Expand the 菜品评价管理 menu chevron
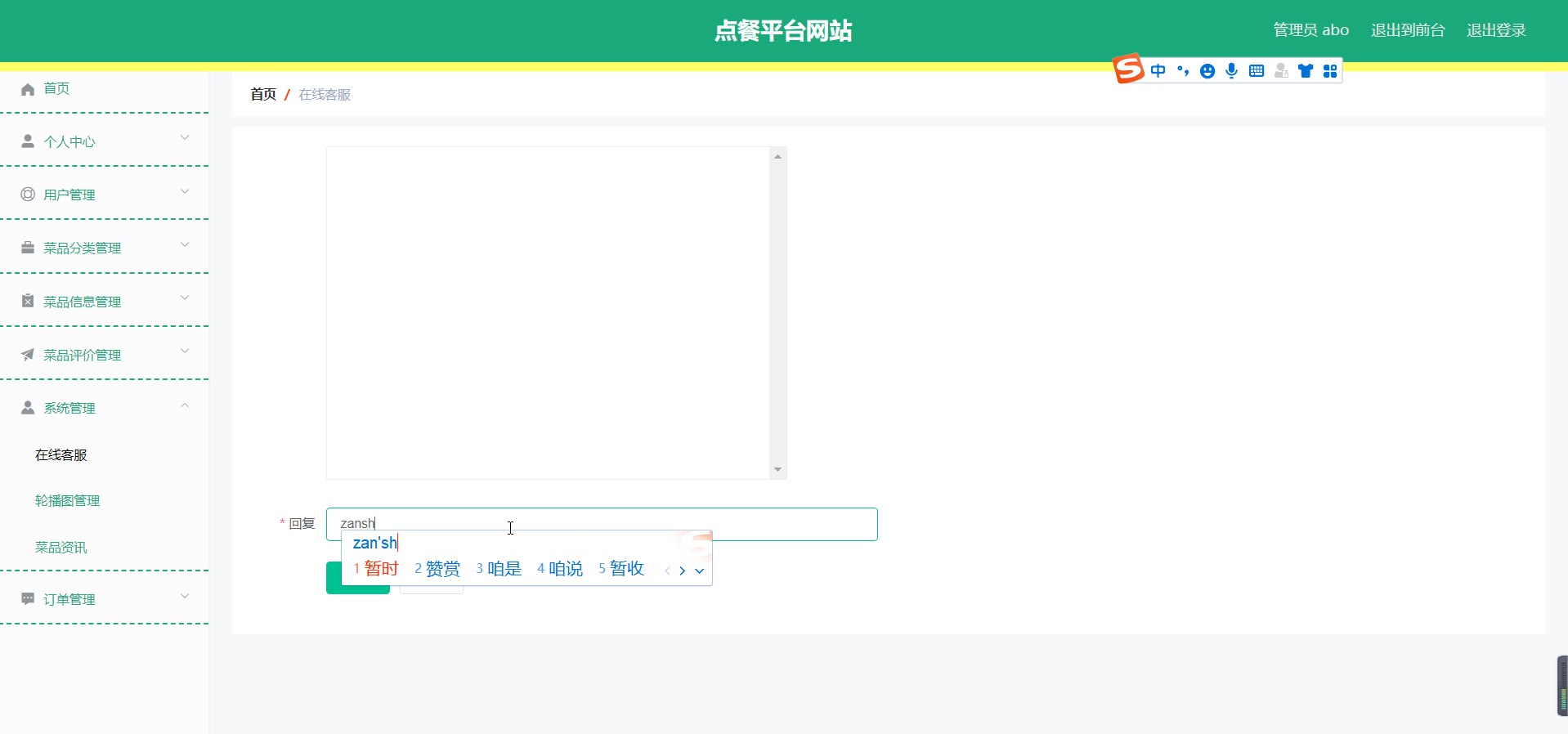 [185, 351]
